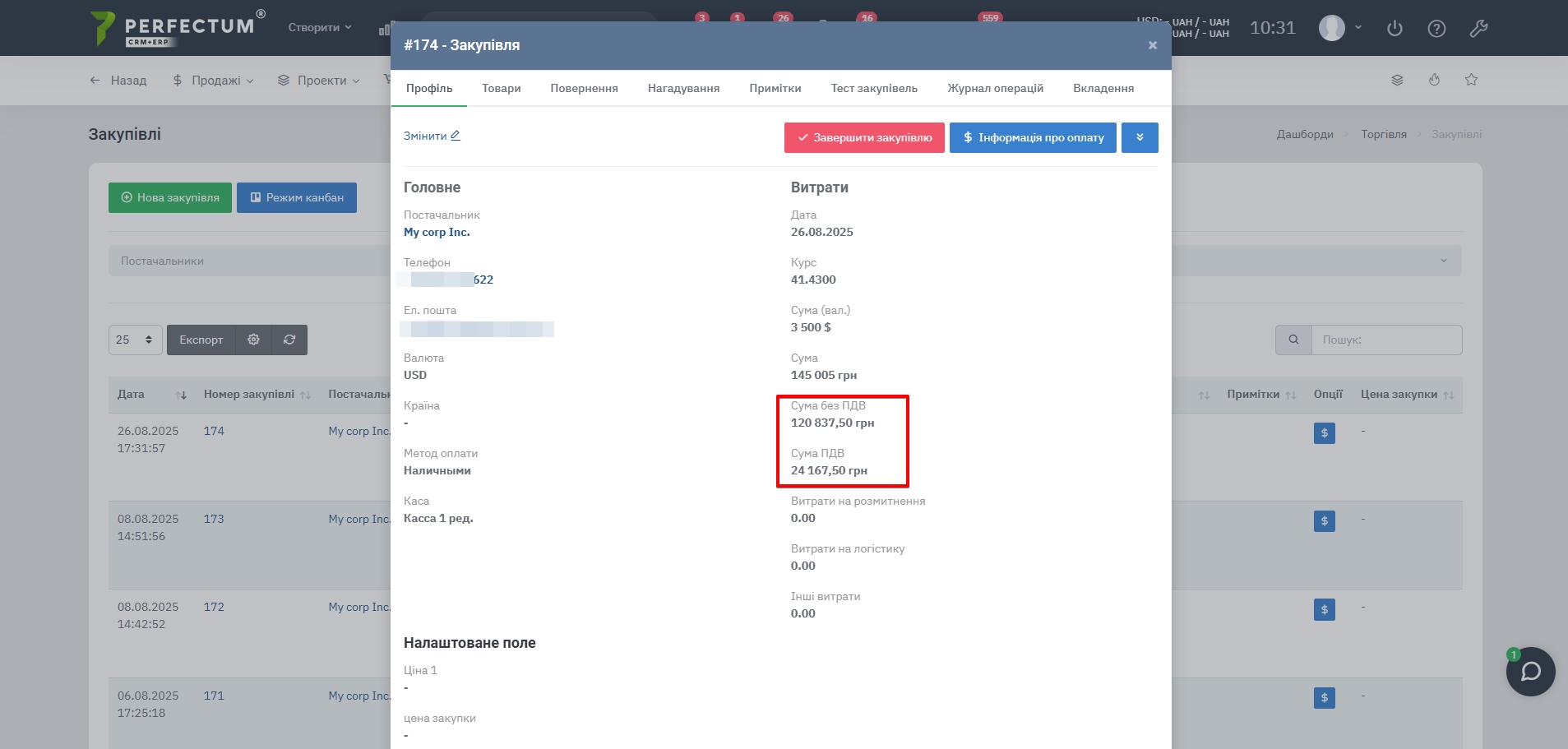Open the Створити dropdown menu
The image size is (1568, 749).
click(x=320, y=28)
